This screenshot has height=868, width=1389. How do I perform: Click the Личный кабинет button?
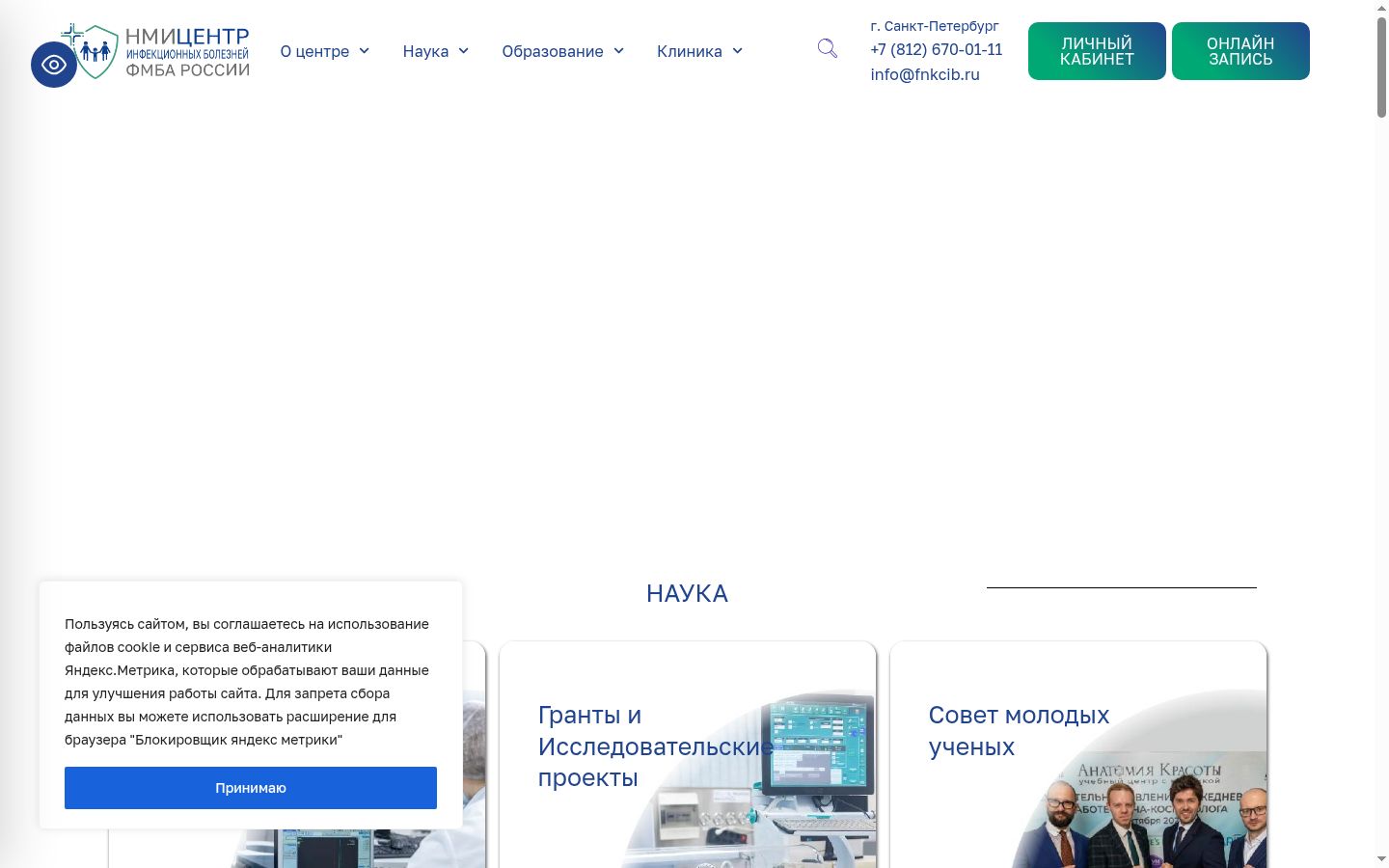(1097, 51)
